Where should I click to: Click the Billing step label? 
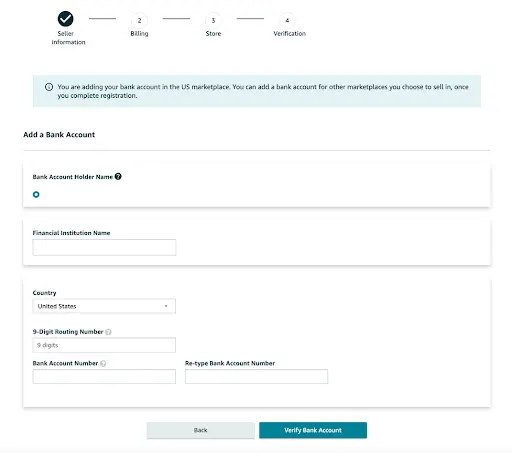(x=139, y=34)
